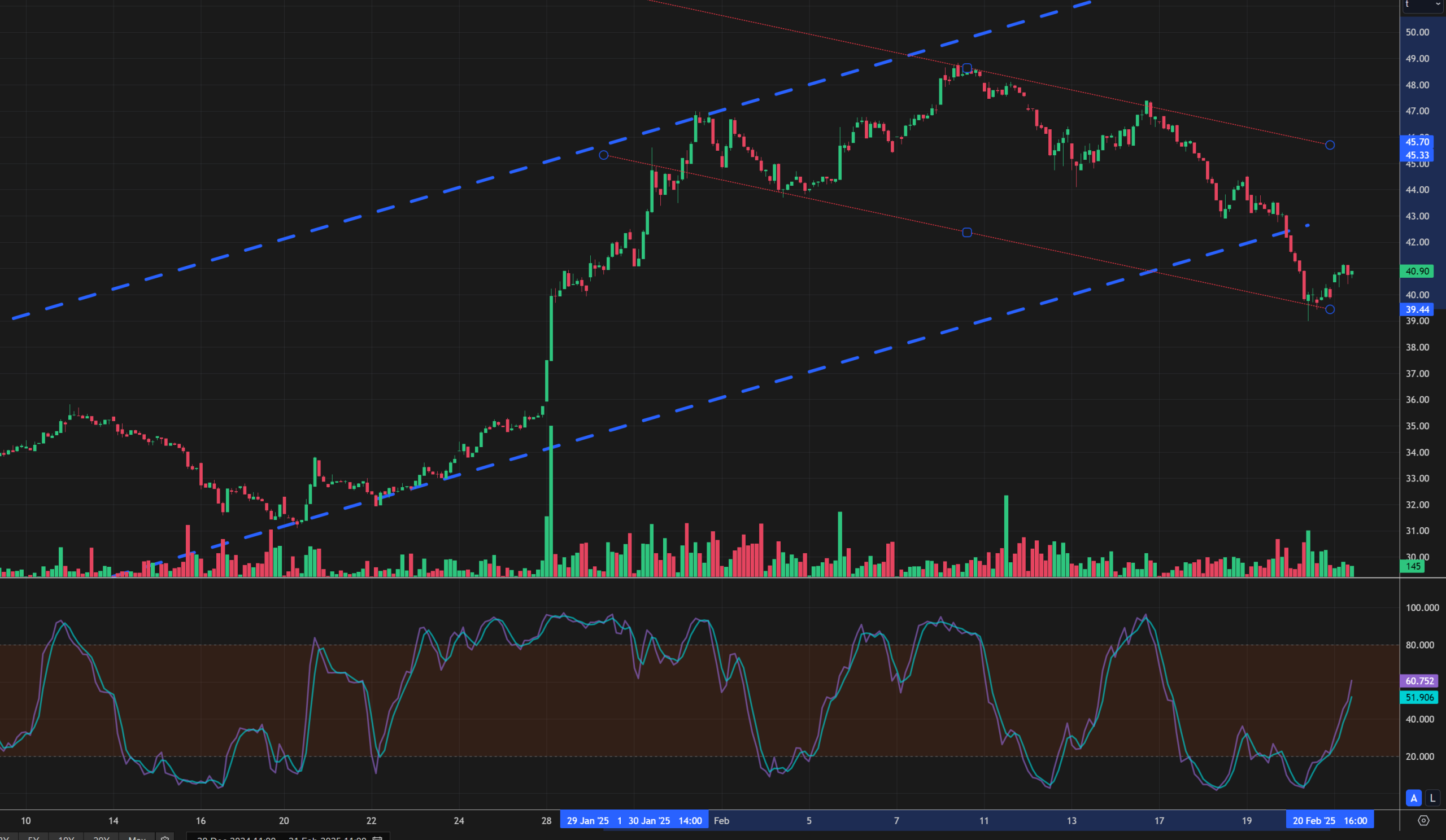1446x840 pixels.
Task: Click the 38.00 price axis value
Action: tap(1417, 347)
